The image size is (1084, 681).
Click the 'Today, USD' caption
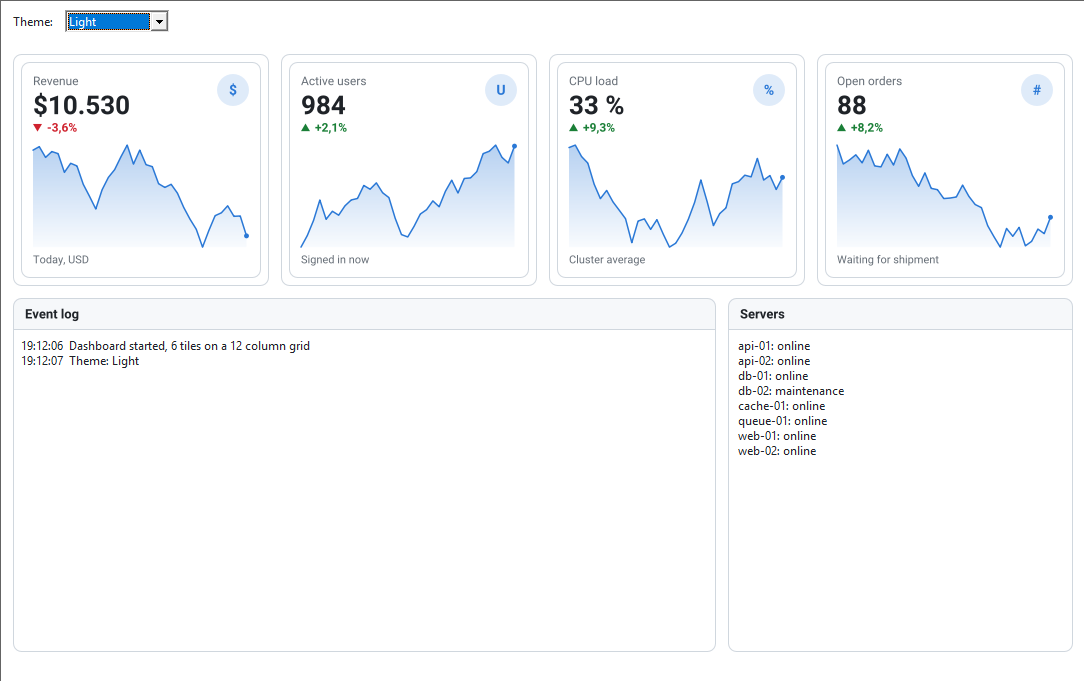click(x=61, y=259)
